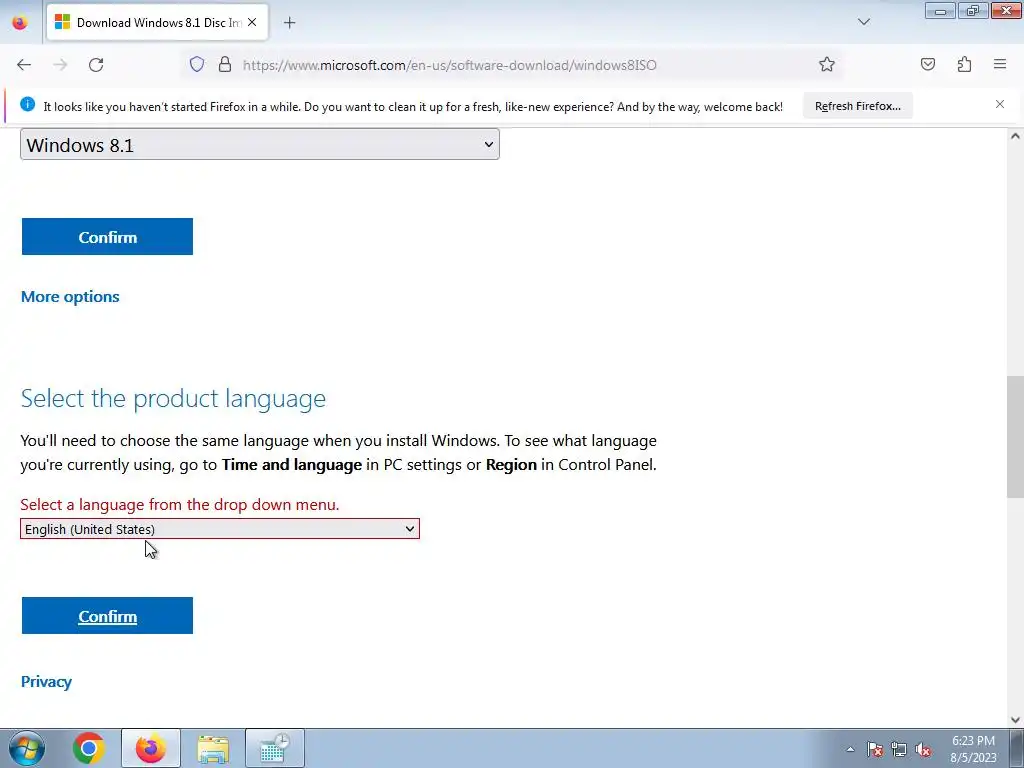This screenshot has width=1024, height=768.
Task: Click Refresh Firefox button
Action: pos(857,106)
